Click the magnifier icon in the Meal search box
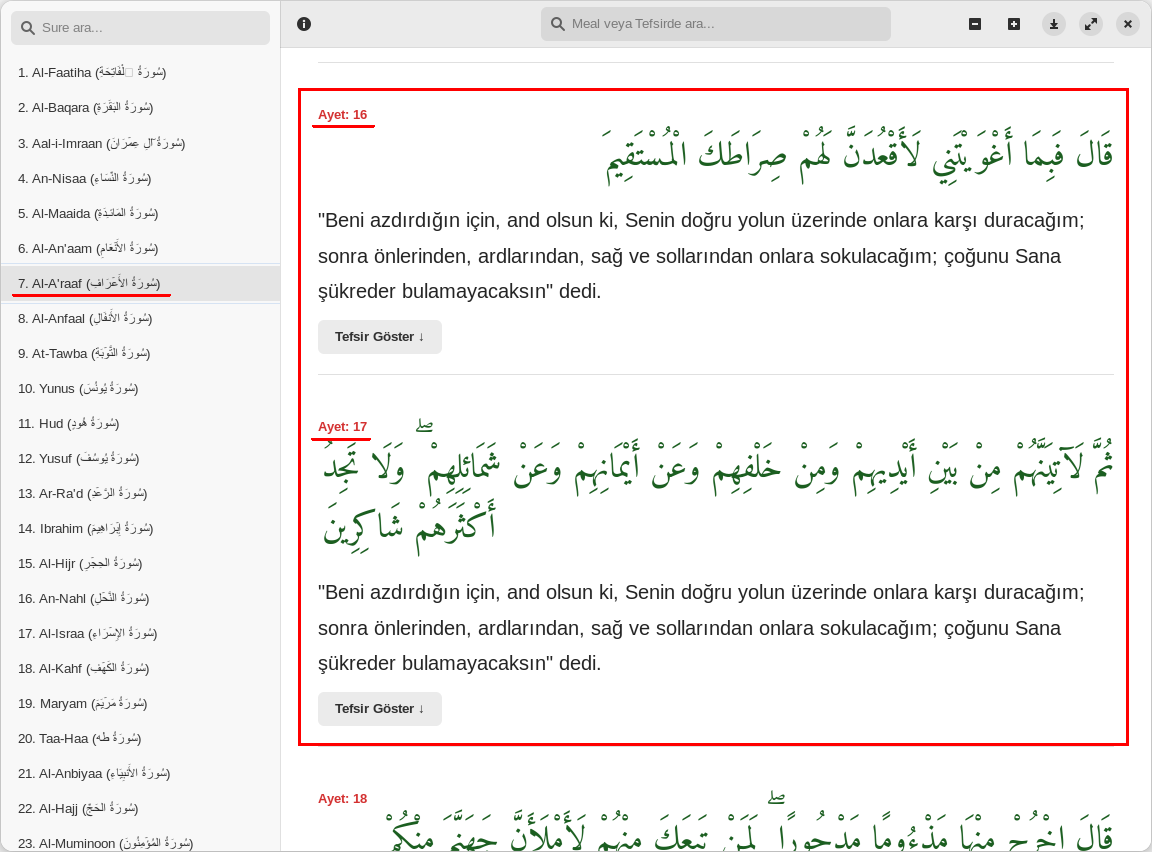Image resolution: width=1152 pixels, height=852 pixels. (x=558, y=24)
